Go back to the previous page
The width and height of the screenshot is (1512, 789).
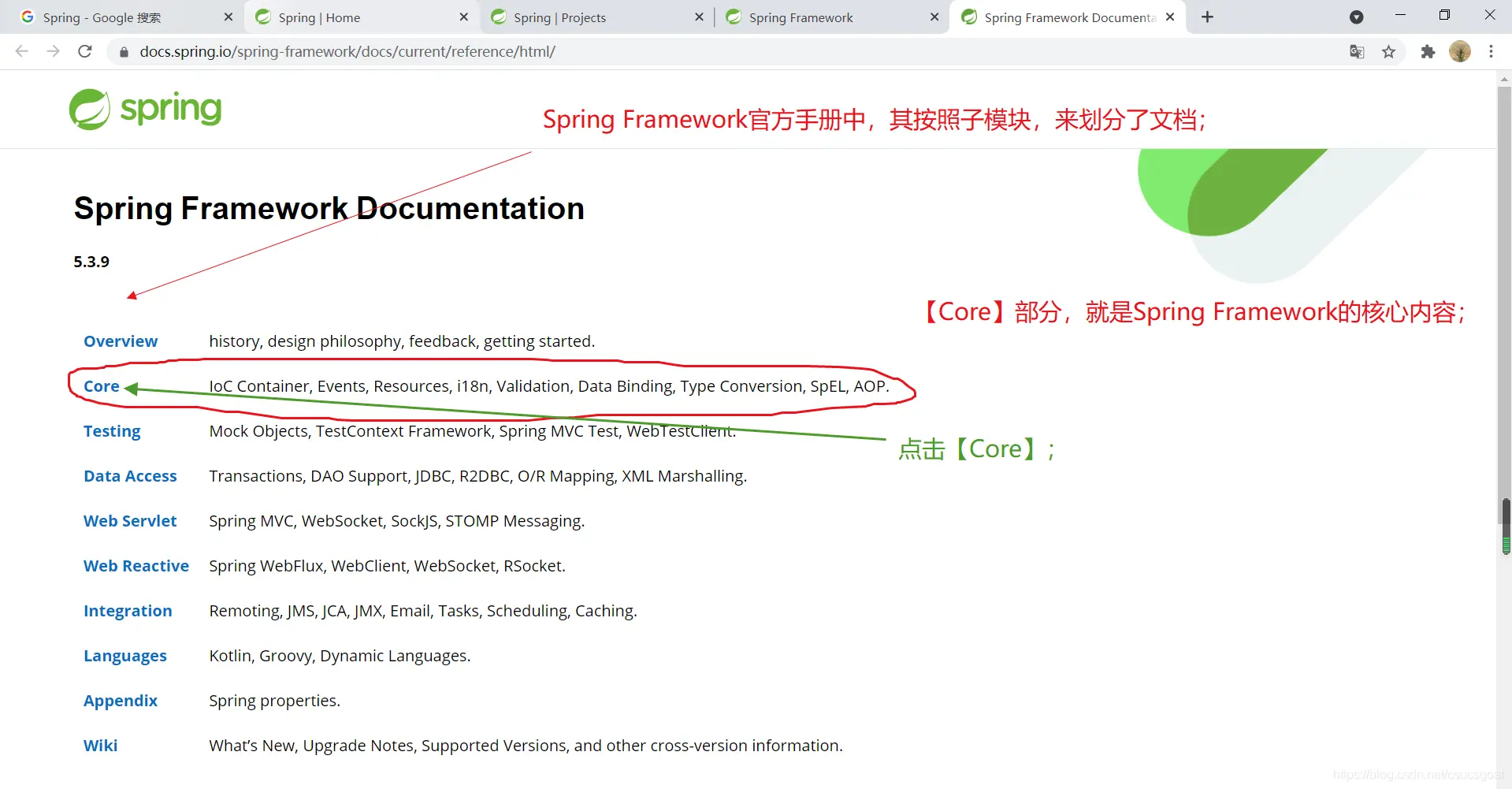pos(22,51)
